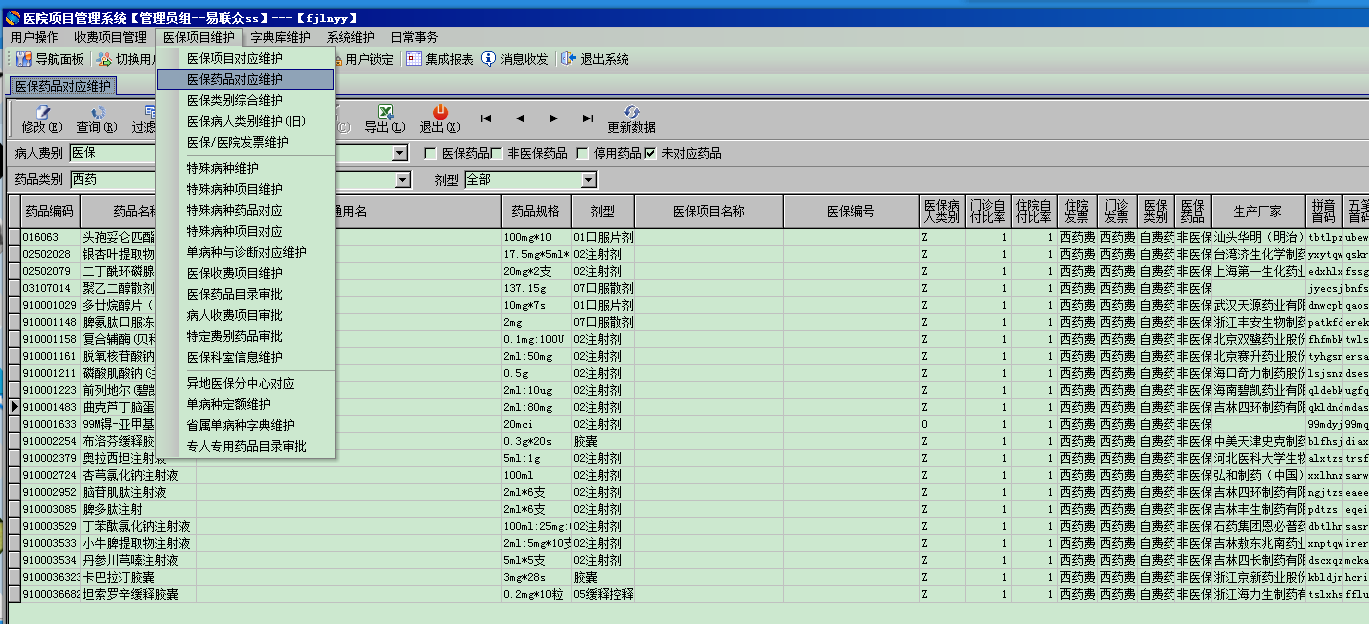Jump to last record arrow
Viewport: 1369px width, 624px height.
[588, 118]
